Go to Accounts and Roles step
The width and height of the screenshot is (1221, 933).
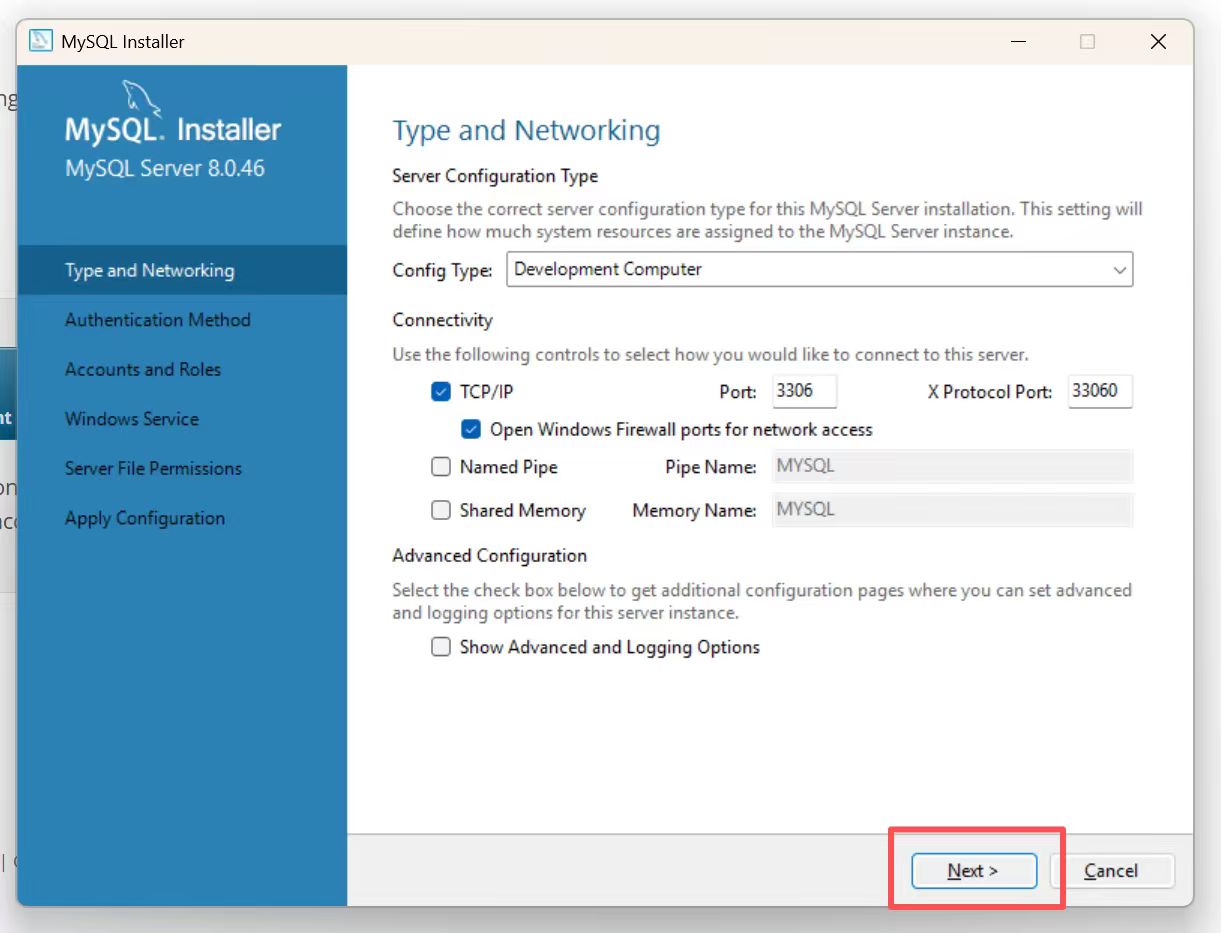(143, 370)
